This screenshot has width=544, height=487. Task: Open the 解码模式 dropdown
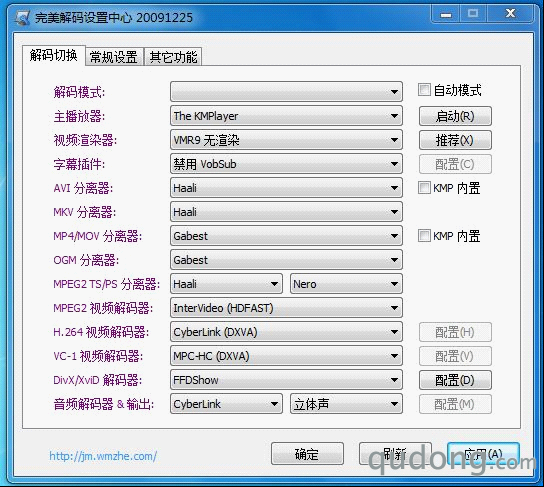286,92
